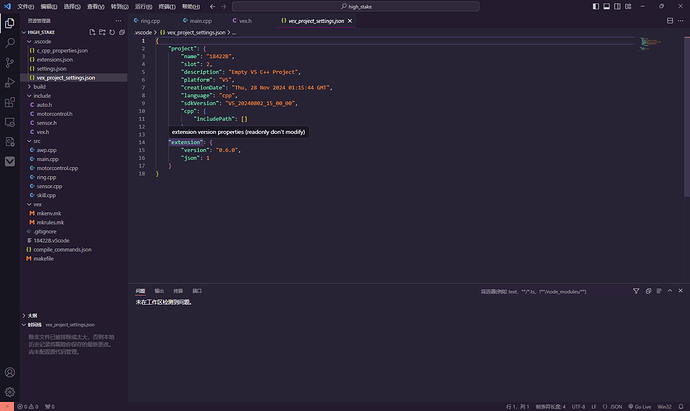Open the Run and Debug view
Image resolution: width=690 pixels, height=411 pixels.
[x=10, y=83]
